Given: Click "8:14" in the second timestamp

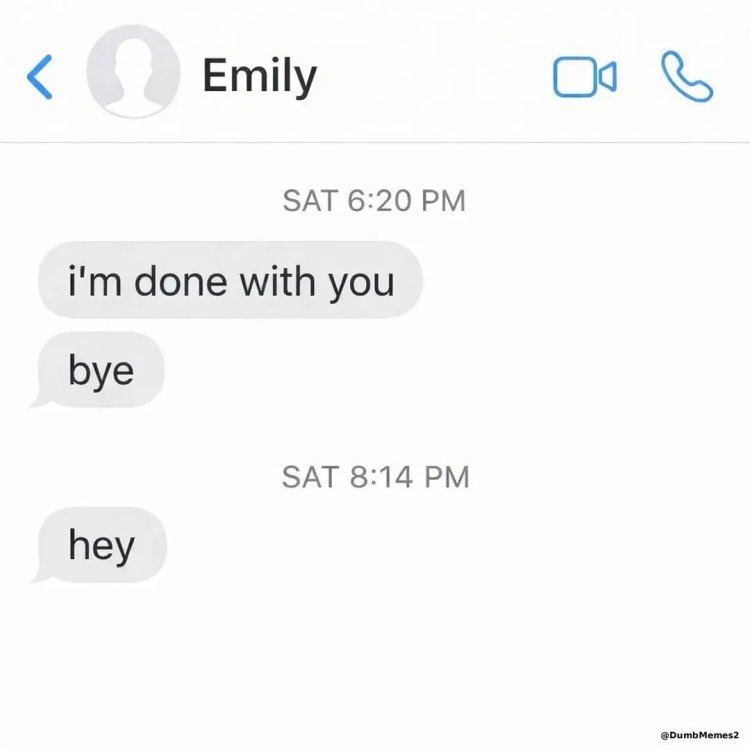Looking at the screenshot, I should pyautogui.click(x=381, y=477).
